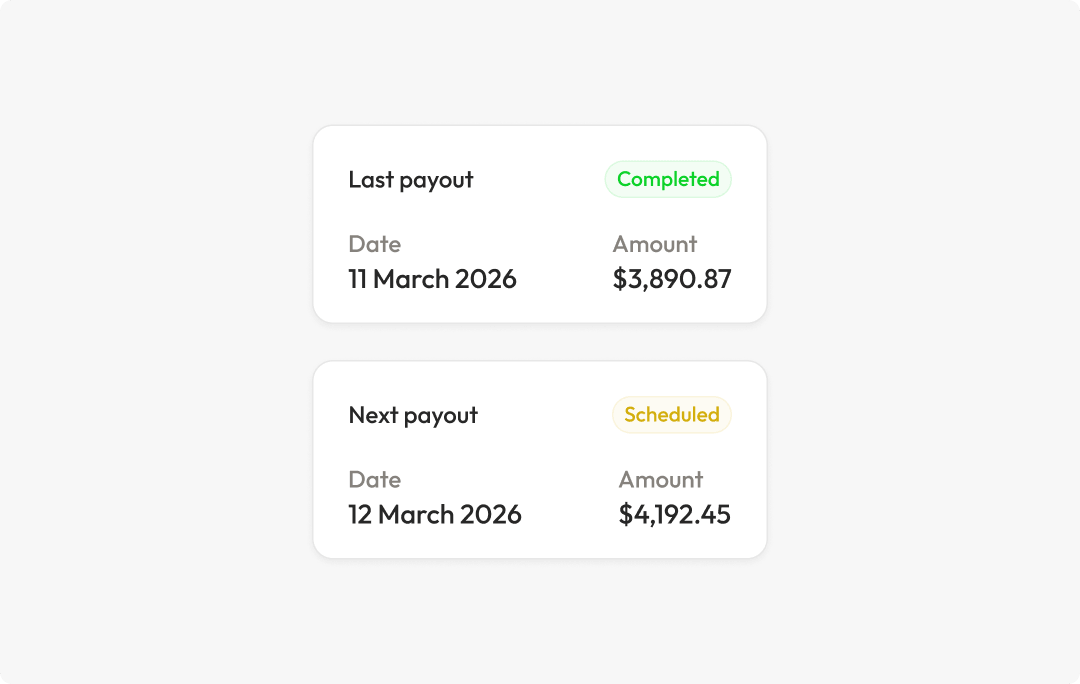Select the $3,890.87 payout amount
Screen dimensions: 1080x684
tap(672, 279)
